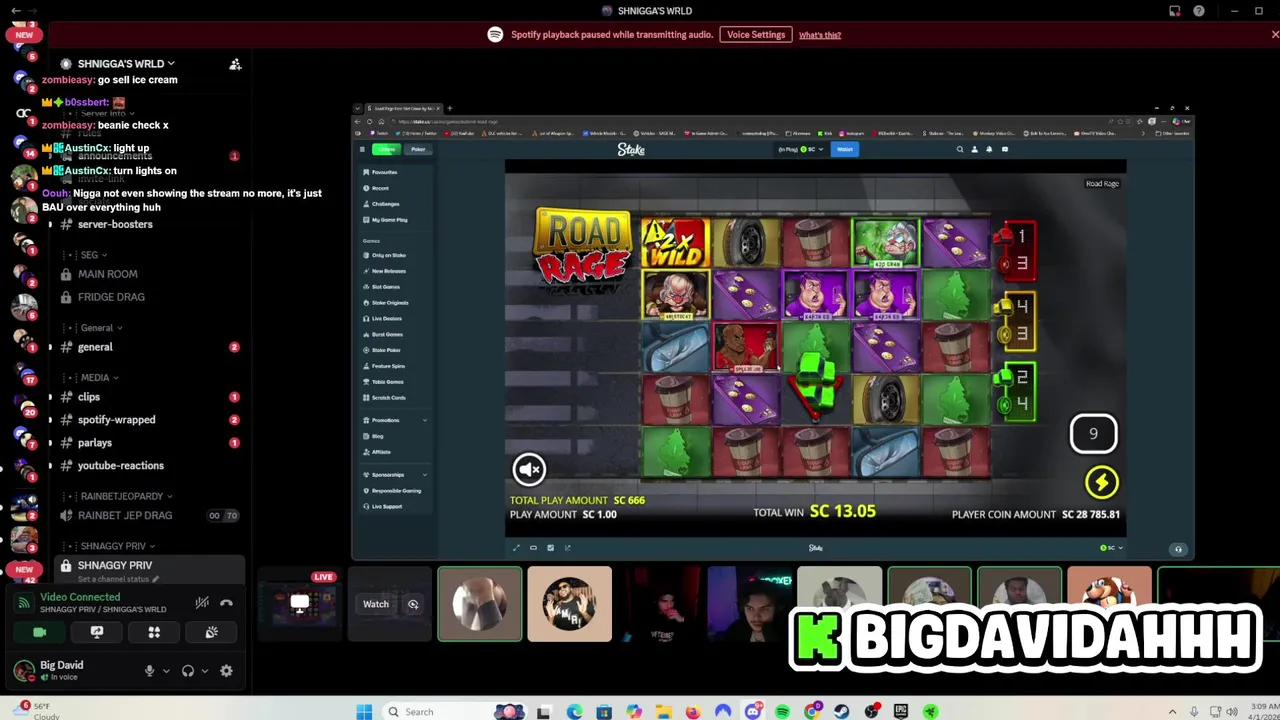This screenshot has height=720, width=1280.
Task: Open the Voice Settings button
Action: (x=756, y=34)
